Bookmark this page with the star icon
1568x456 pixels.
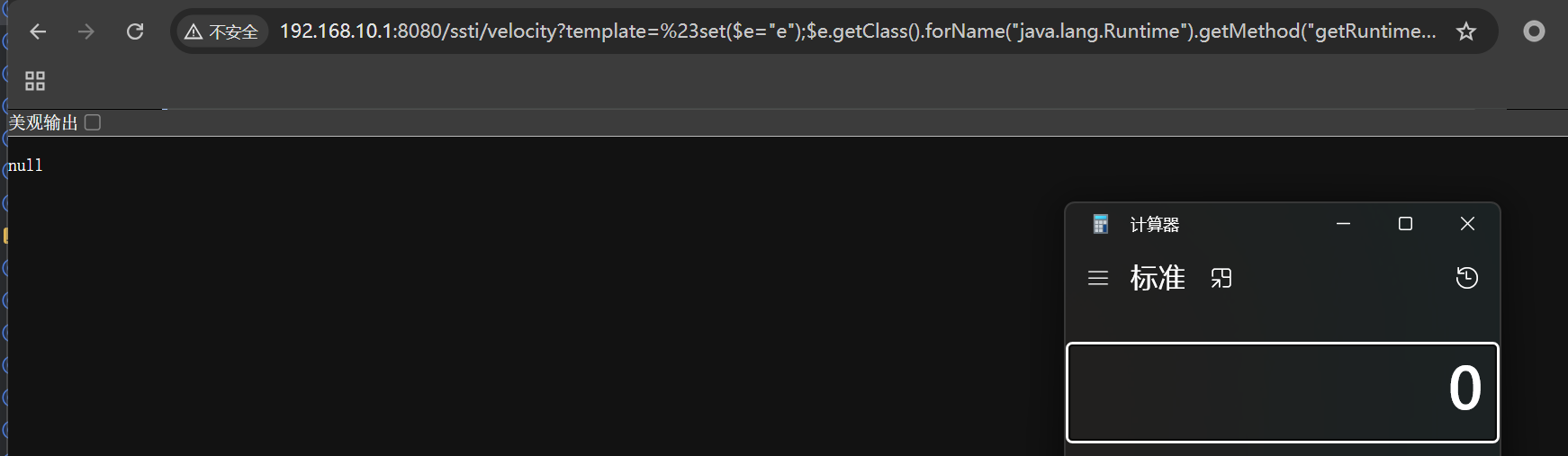pyautogui.click(x=1466, y=31)
